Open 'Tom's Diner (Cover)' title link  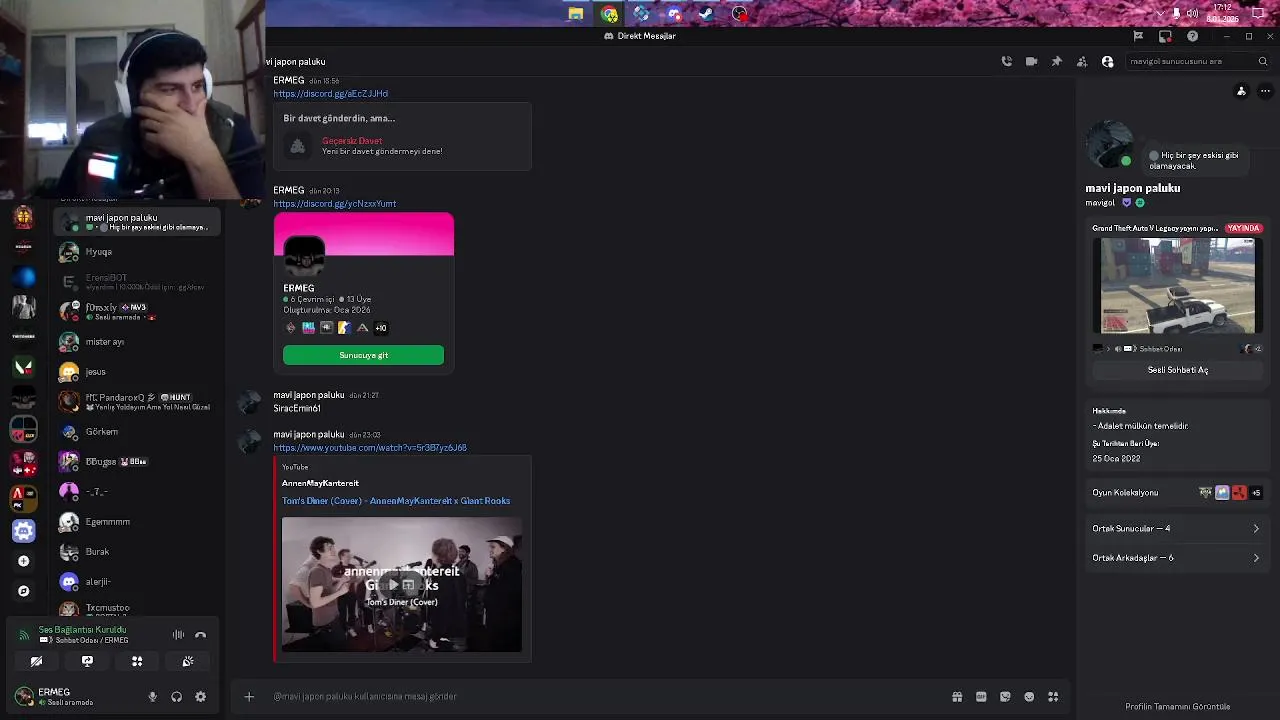(x=396, y=501)
